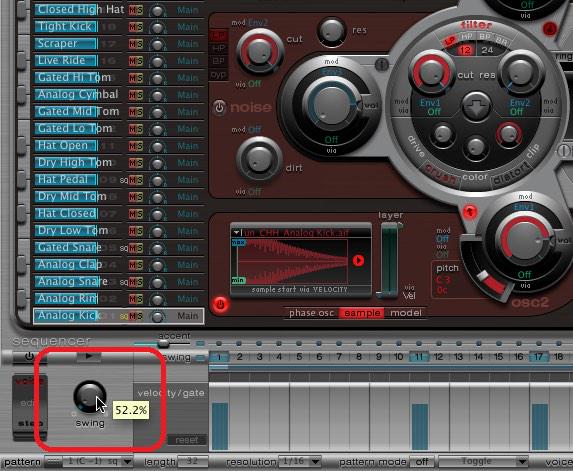Screen dimensions: 573x471
Task: Click the osc2 volume knob
Action: pos(525,239)
